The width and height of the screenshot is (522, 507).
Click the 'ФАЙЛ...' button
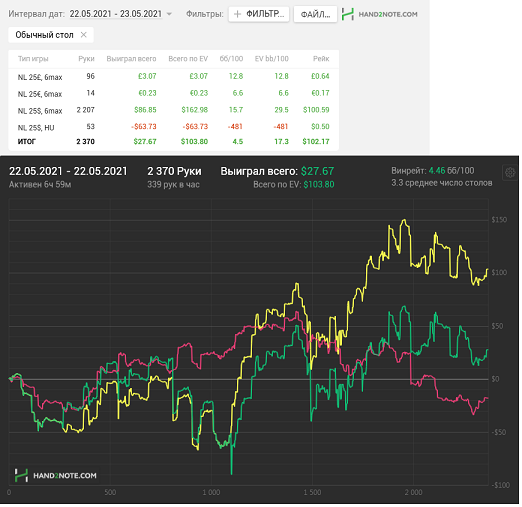pyautogui.click(x=315, y=14)
